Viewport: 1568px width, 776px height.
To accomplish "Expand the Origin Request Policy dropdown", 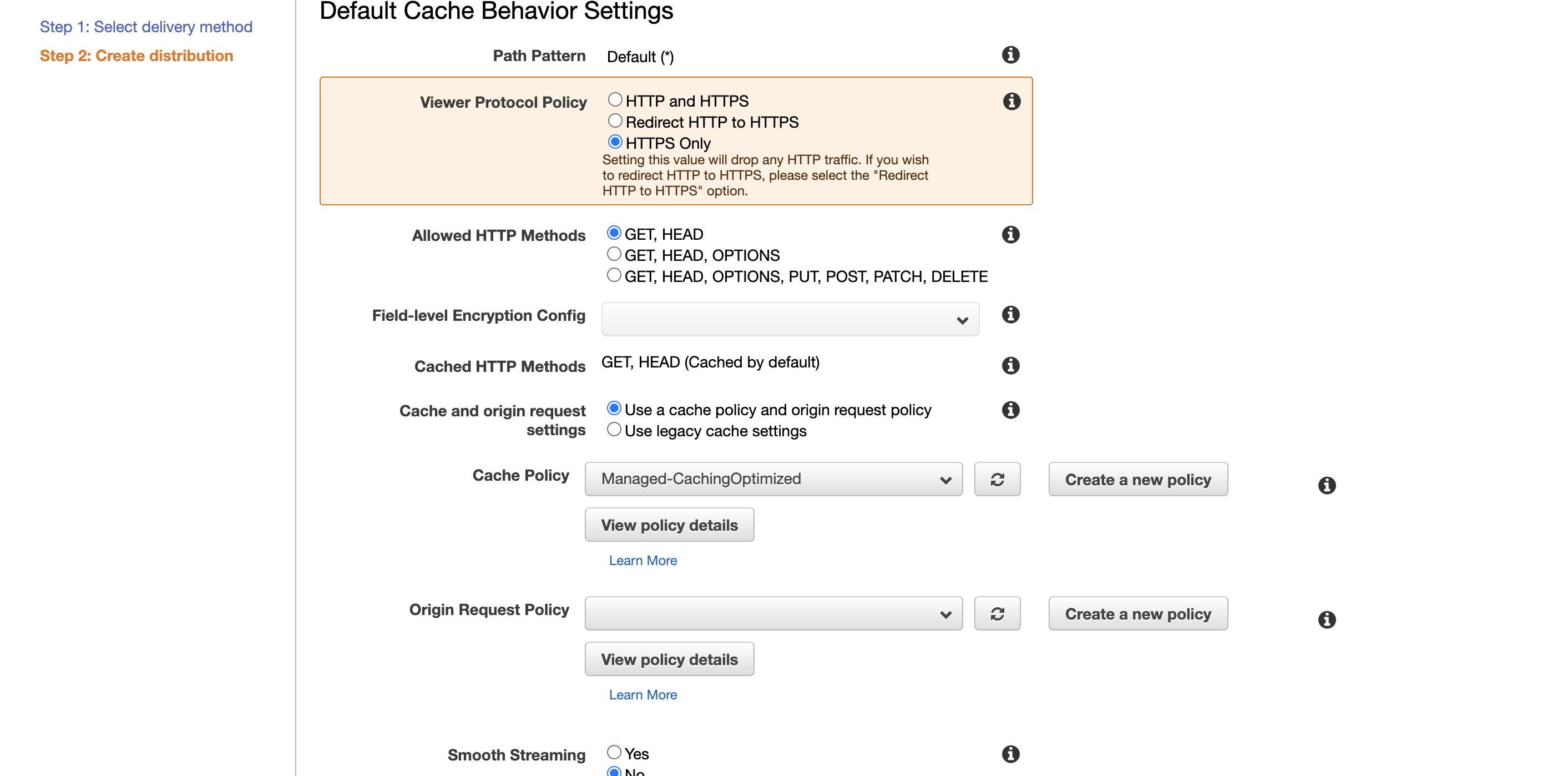I will click(x=773, y=613).
